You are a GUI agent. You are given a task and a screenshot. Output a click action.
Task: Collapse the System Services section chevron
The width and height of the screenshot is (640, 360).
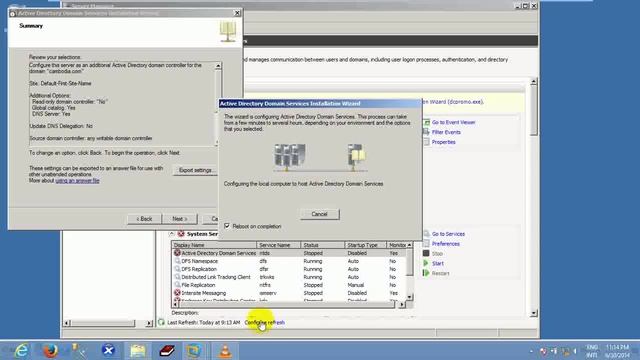point(171,234)
